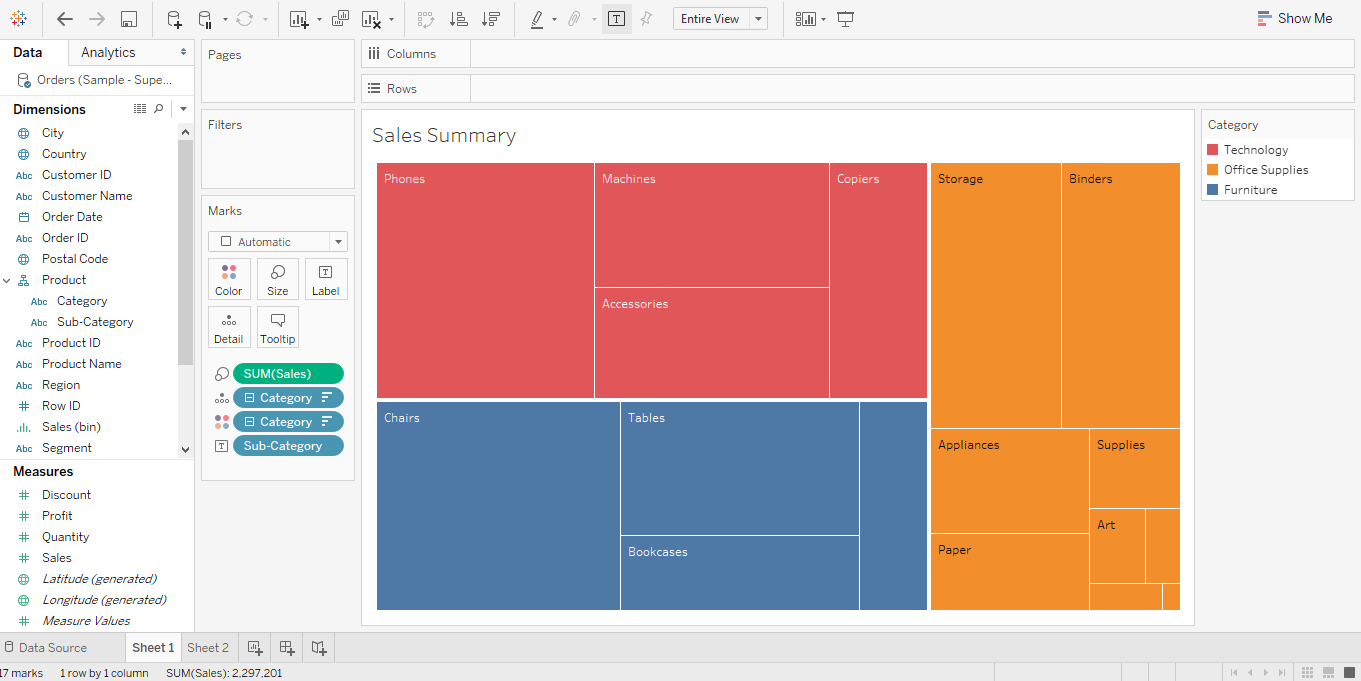
Task: Click the Office Supplies orange legend swatch
Action: click(1213, 170)
